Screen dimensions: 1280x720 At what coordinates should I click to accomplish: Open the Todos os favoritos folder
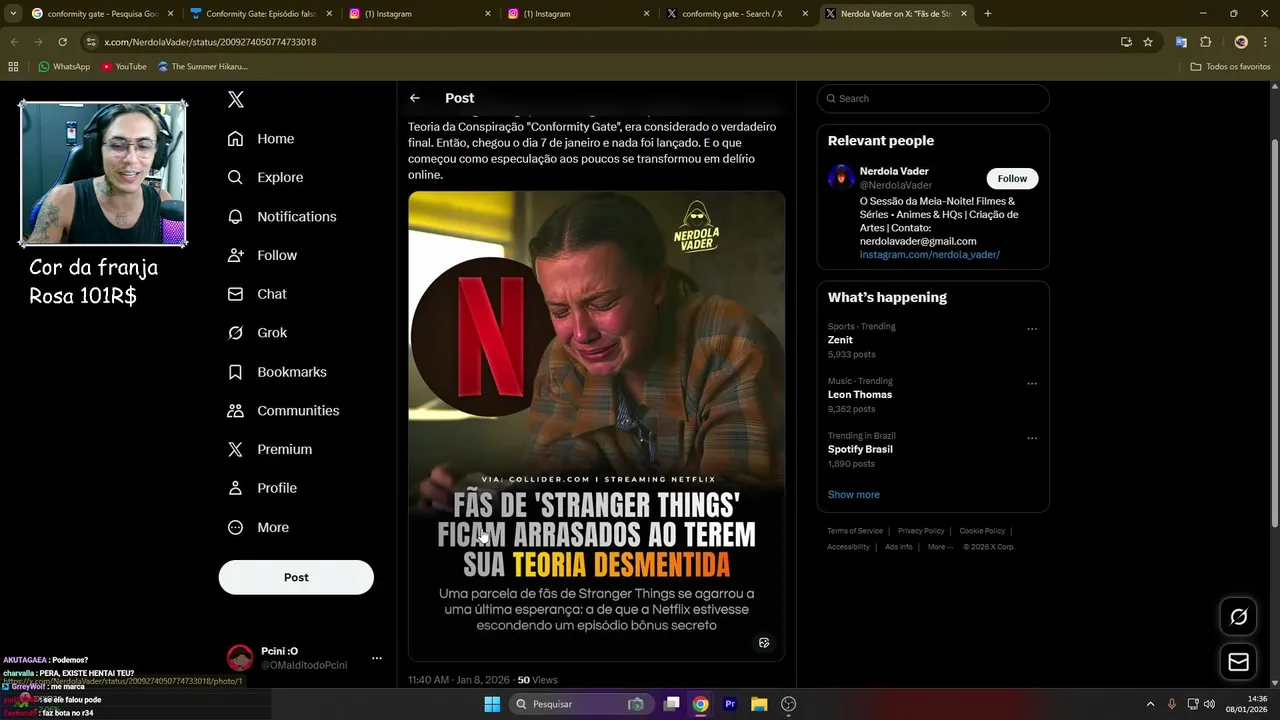pos(1230,67)
